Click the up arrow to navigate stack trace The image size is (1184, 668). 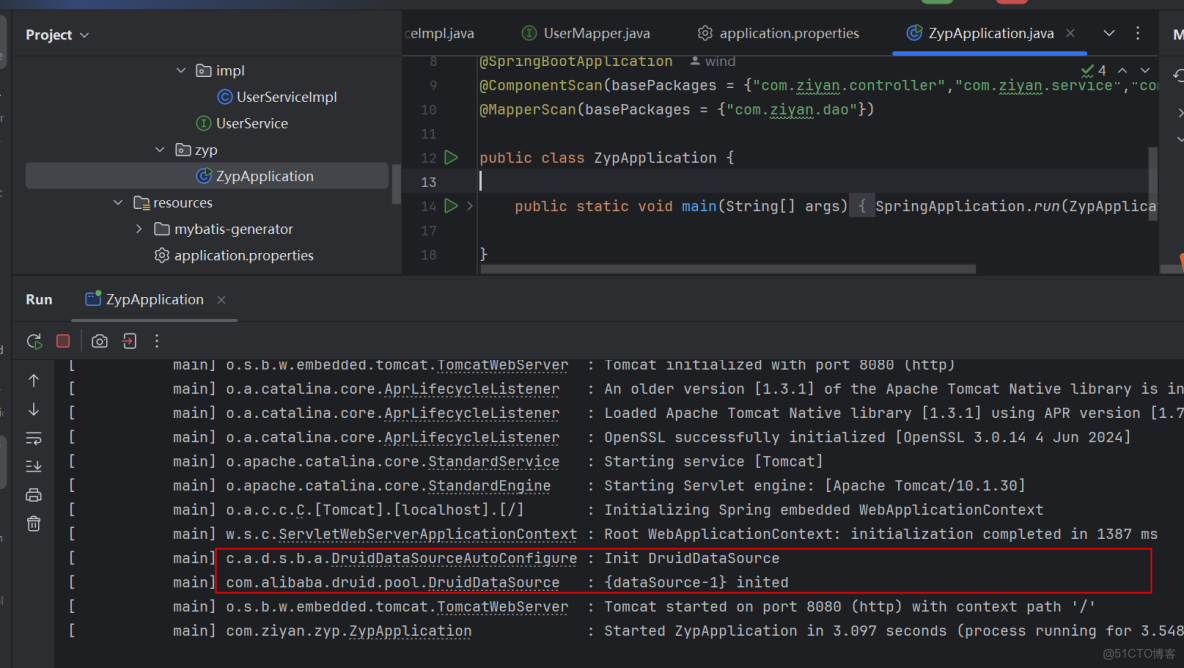click(x=33, y=380)
